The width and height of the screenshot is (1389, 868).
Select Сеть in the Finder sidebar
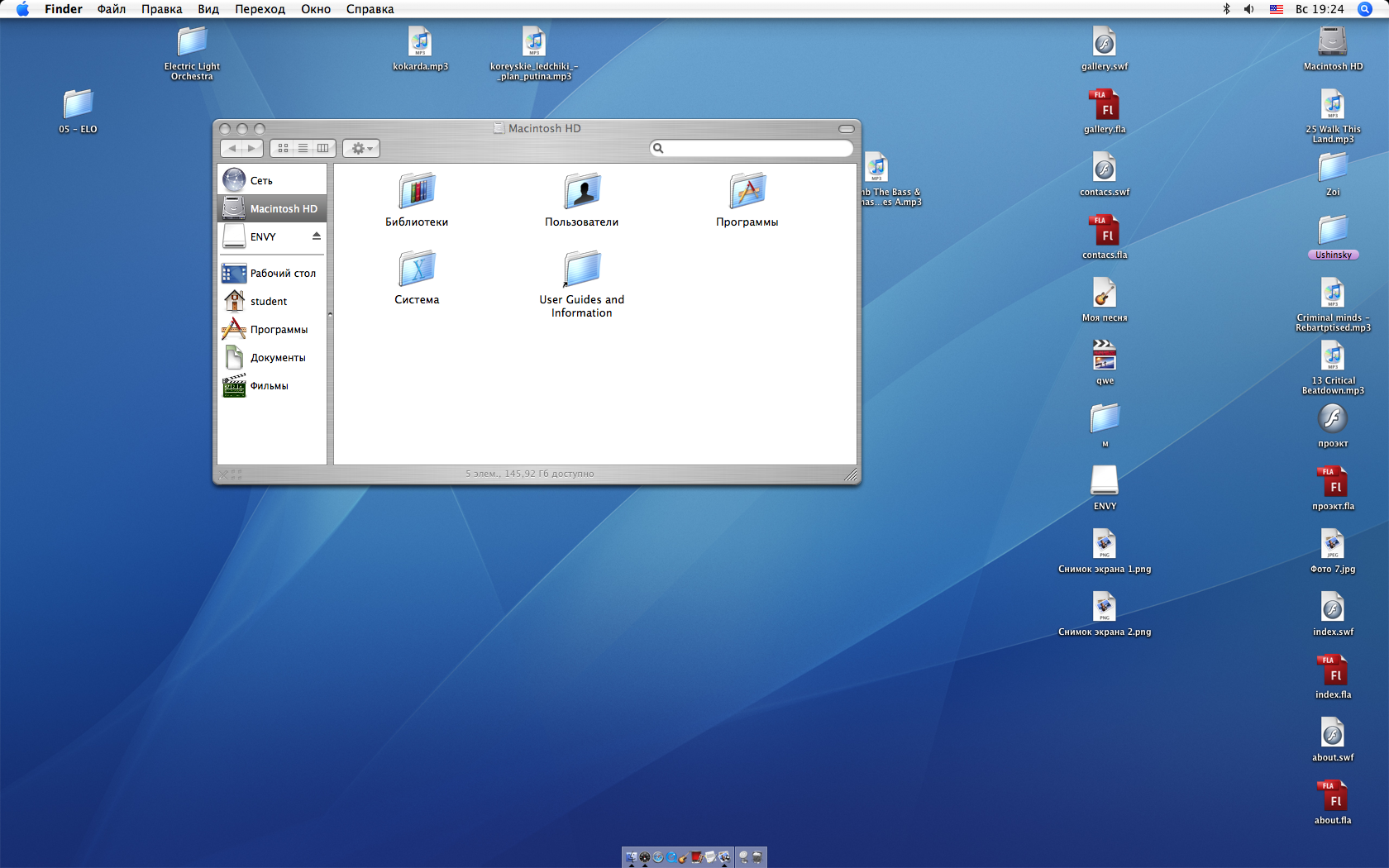pos(272,180)
